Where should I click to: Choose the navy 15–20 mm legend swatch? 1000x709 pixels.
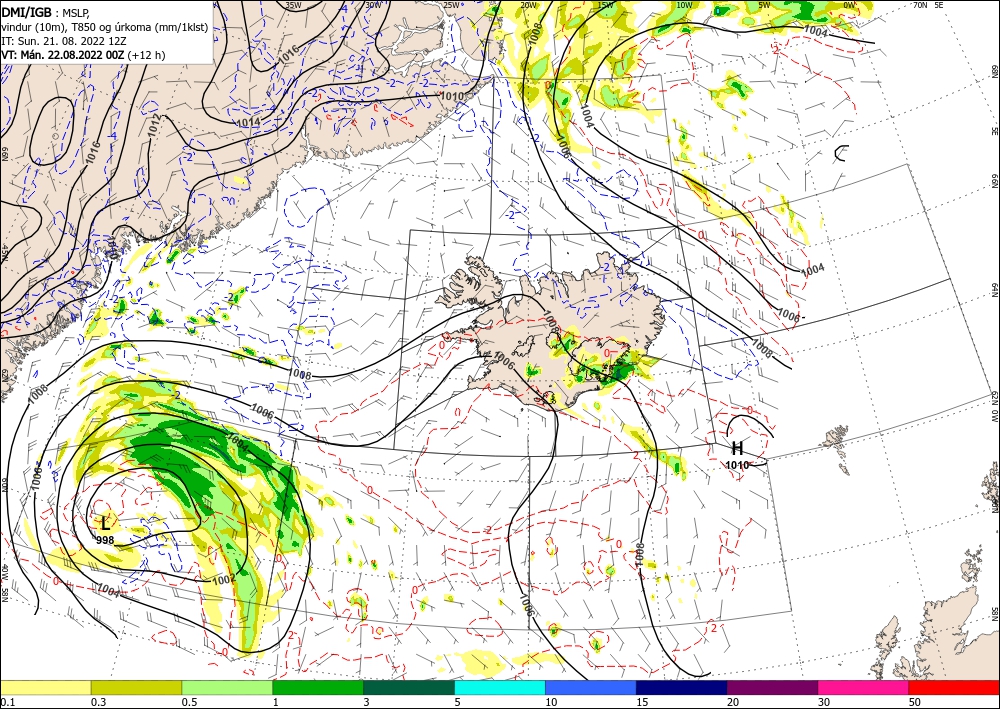click(x=682, y=687)
